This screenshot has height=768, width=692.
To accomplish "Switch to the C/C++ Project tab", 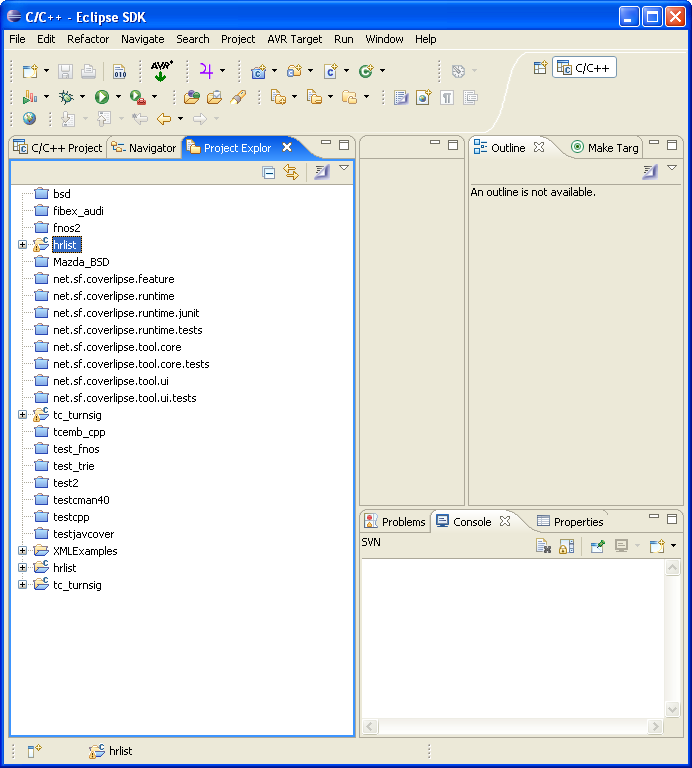I will click(x=58, y=148).
